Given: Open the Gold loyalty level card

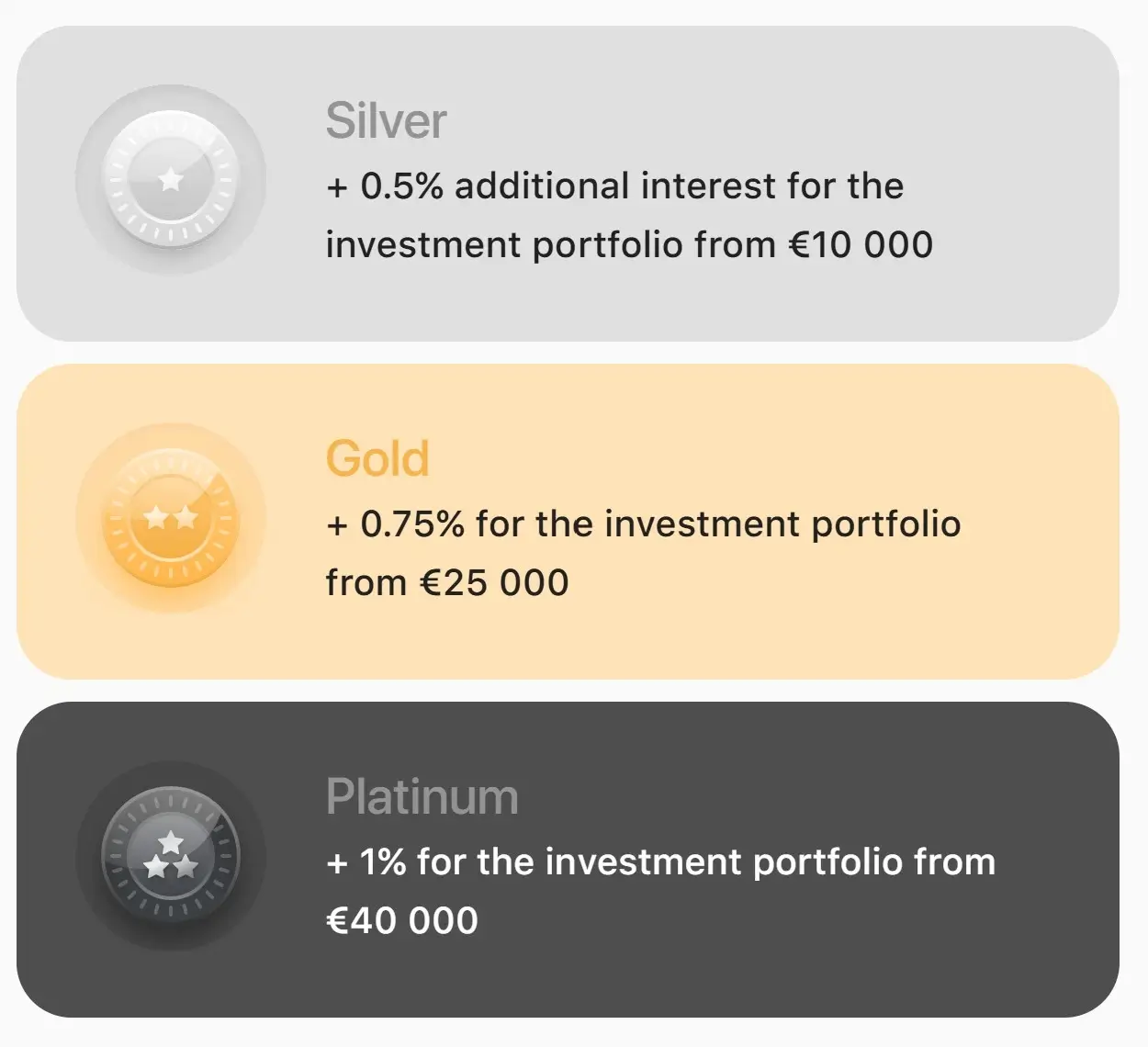Looking at the screenshot, I should [x=568, y=522].
